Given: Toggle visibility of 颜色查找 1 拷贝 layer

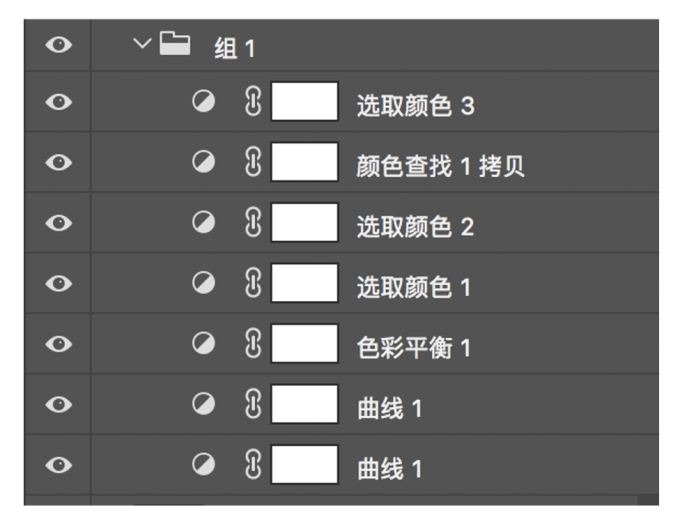Looking at the screenshot, I should [x=58, y=165].
